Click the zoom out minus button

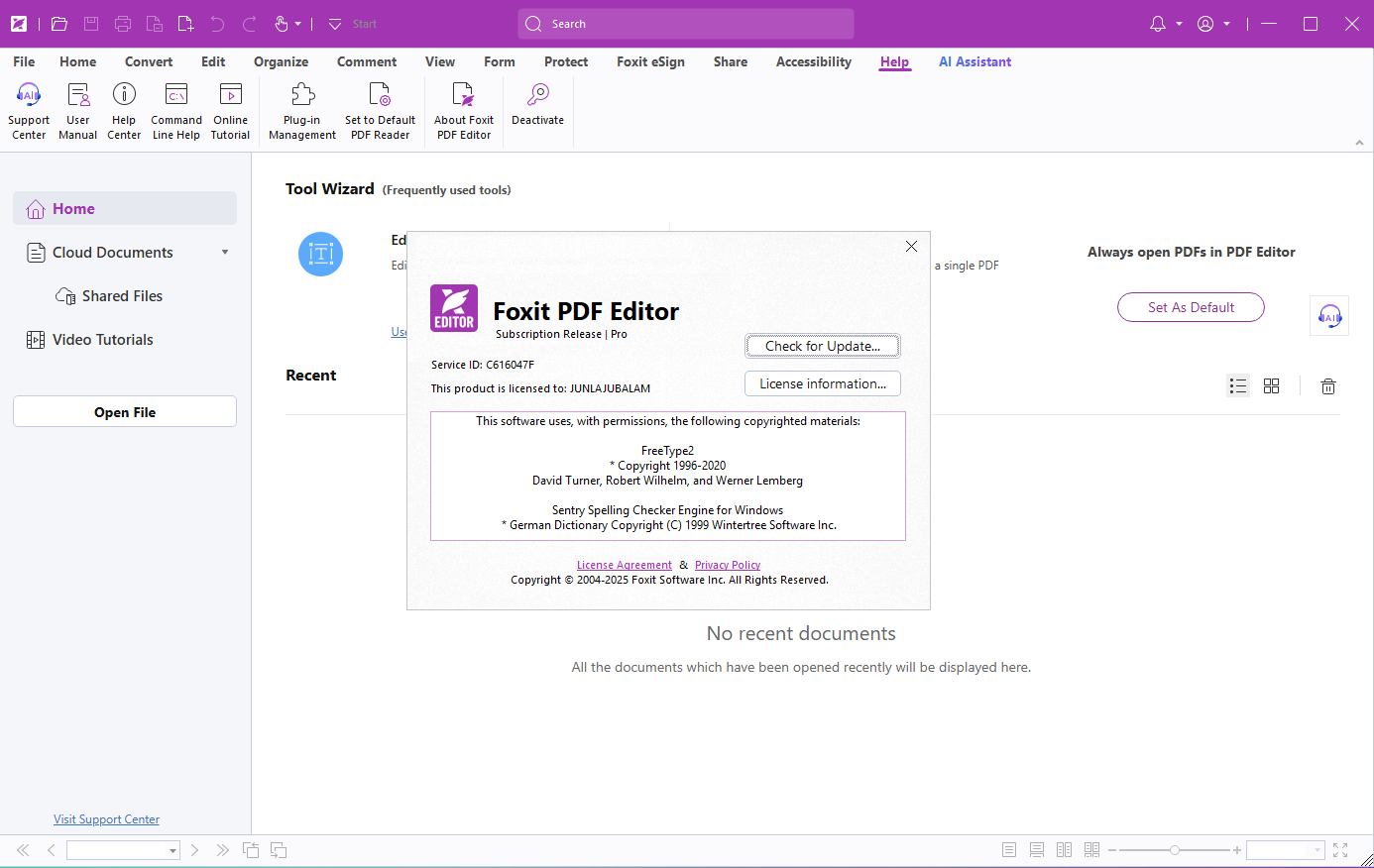coord(1112,850)
